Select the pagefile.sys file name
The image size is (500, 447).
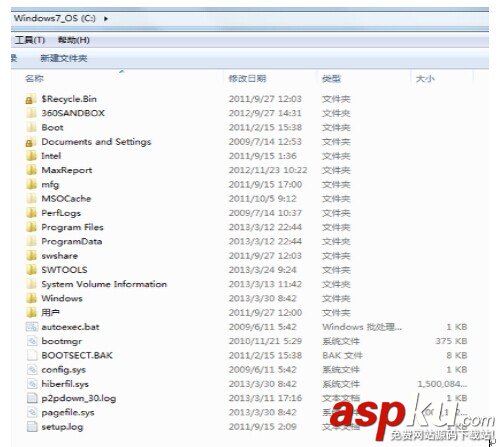click(x=68, y=413)
